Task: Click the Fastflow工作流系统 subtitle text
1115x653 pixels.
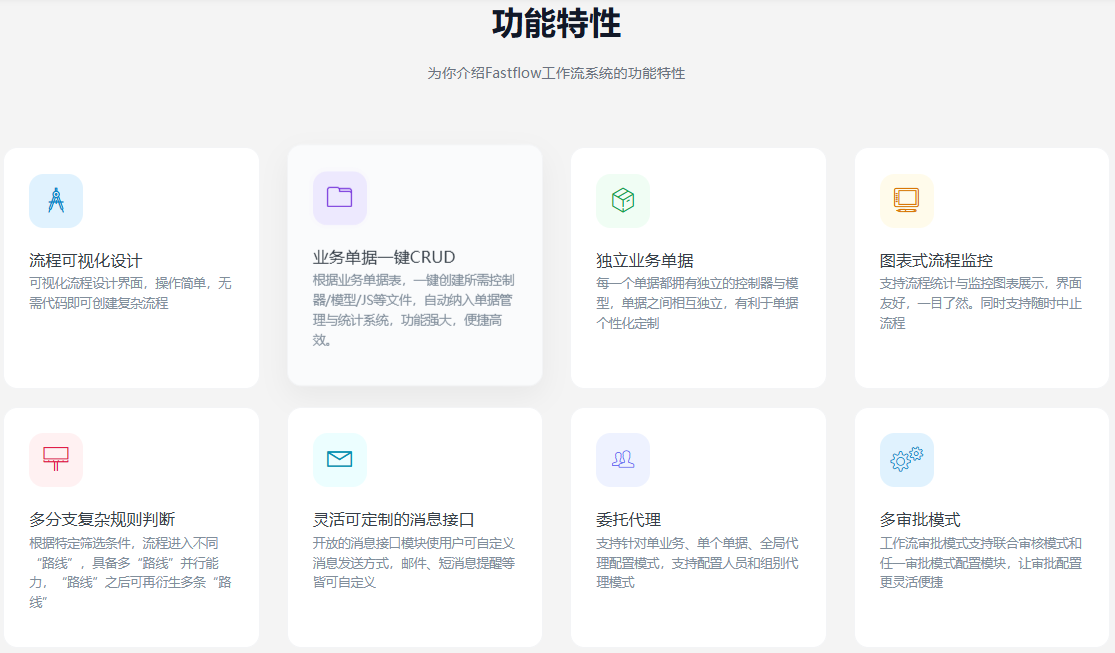Action: coord(556,73)
